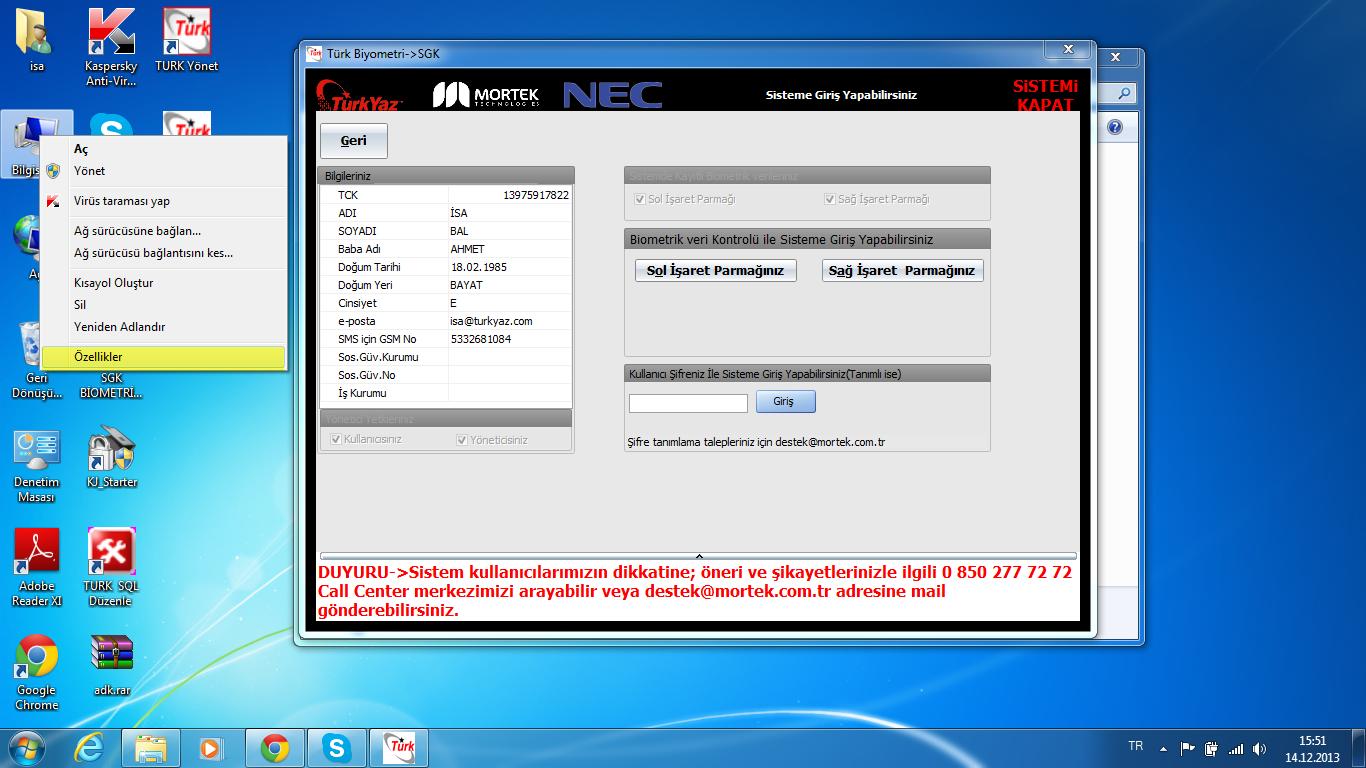Choose 'Yeniden Adlandır' from context menu
The width and height of the screenshot is (1366, 768).
(x=164, y=327)
